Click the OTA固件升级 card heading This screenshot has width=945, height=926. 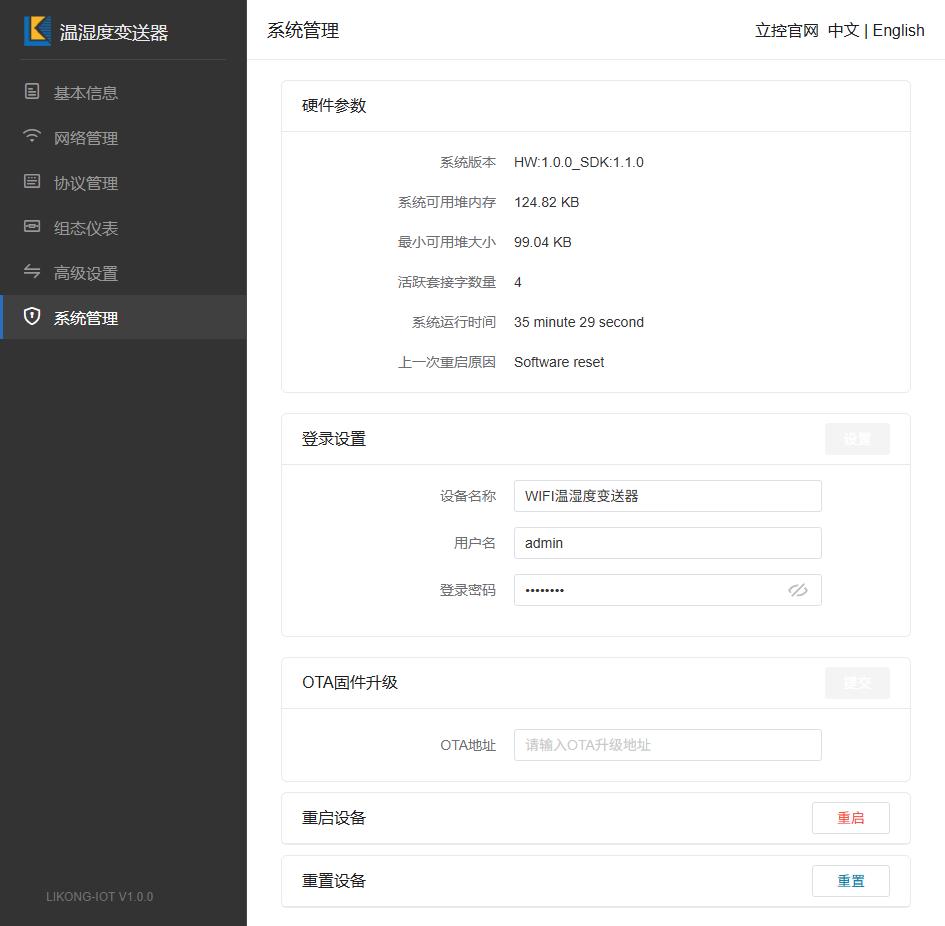pyautogui.click(x=350, y=682)
